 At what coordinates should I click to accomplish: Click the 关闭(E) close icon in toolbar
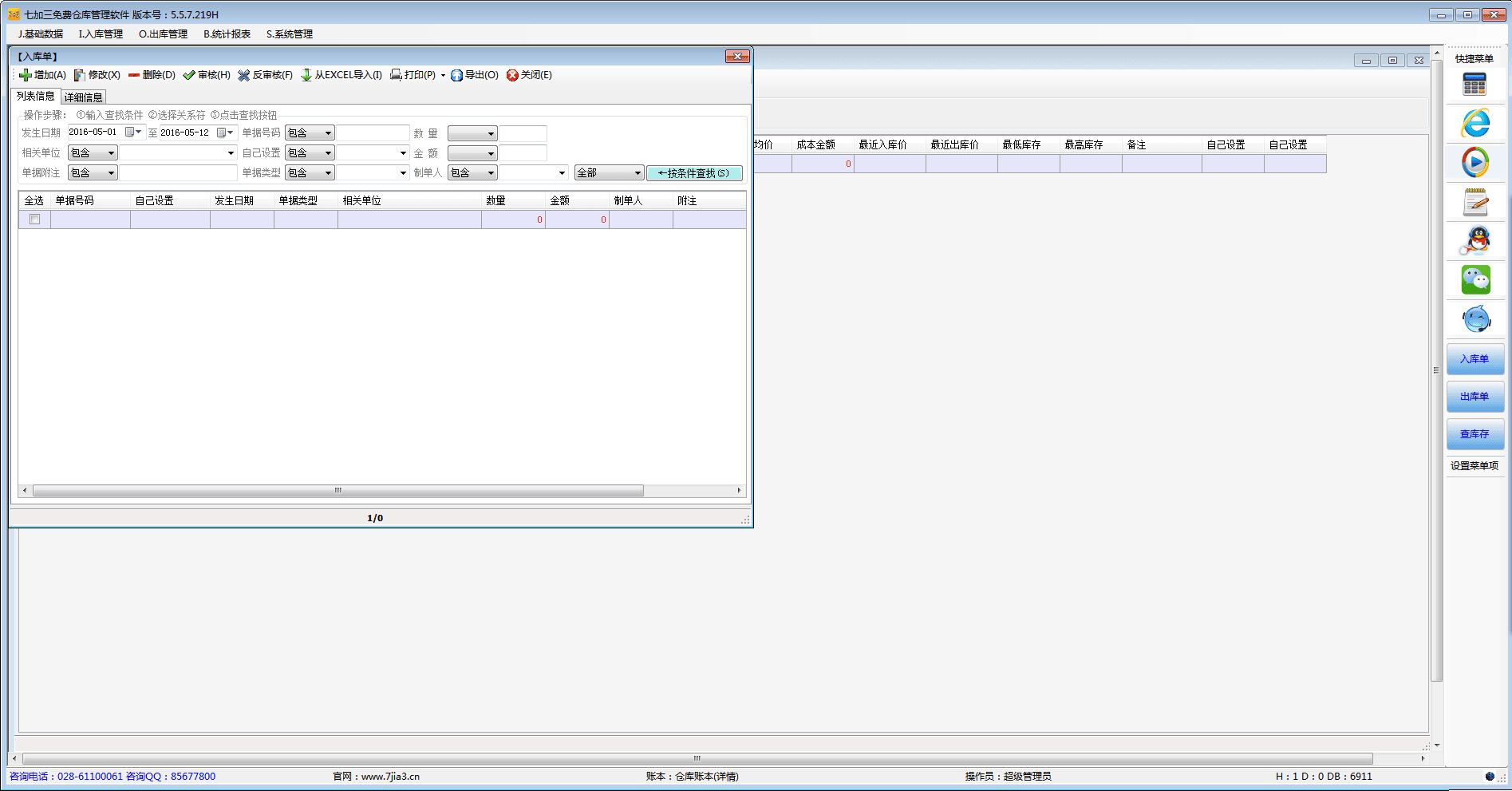pyautogui.click(x=512, y=75)
